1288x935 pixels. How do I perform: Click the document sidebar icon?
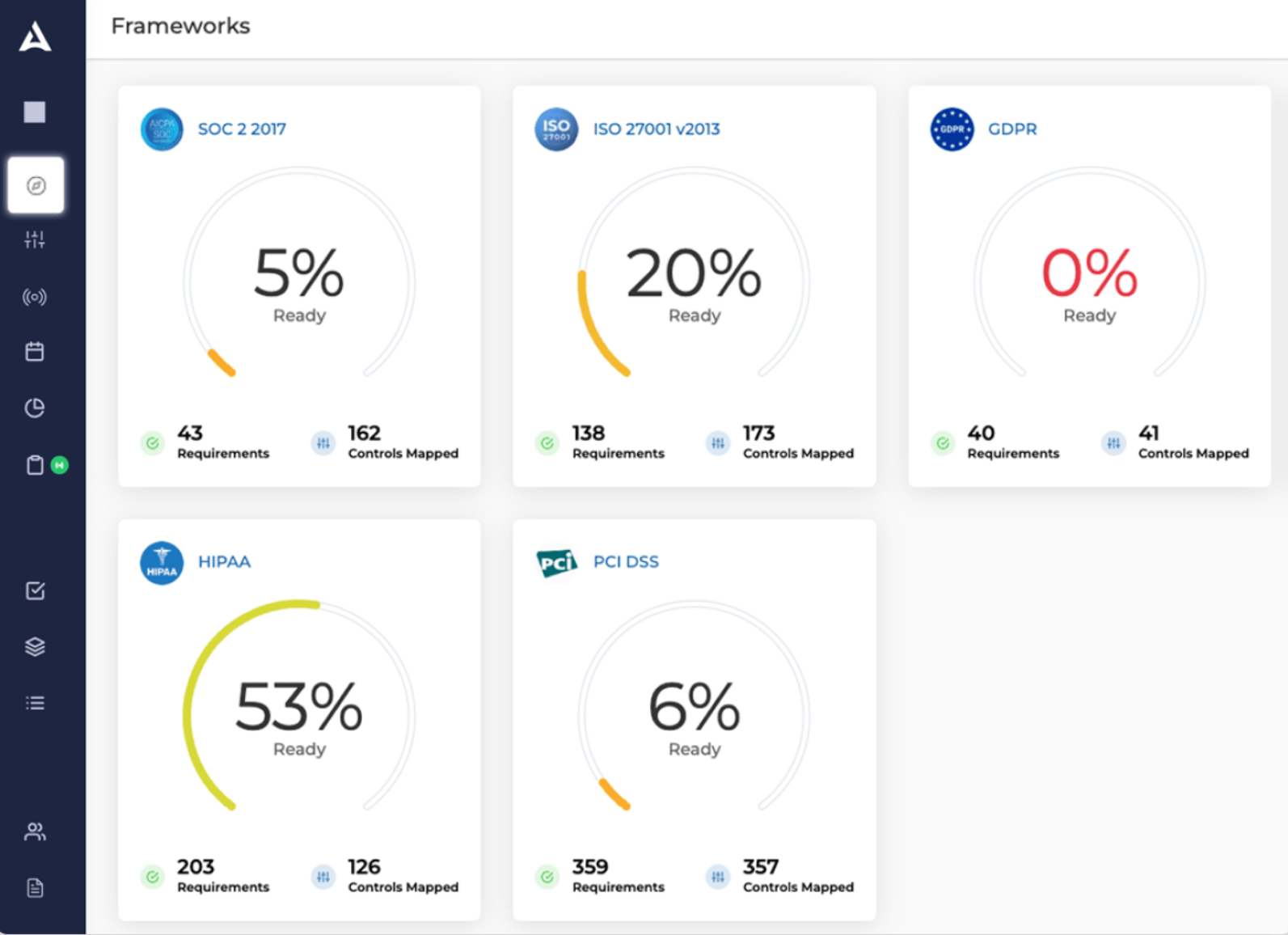pyautogui.click(x=35, y=888)
